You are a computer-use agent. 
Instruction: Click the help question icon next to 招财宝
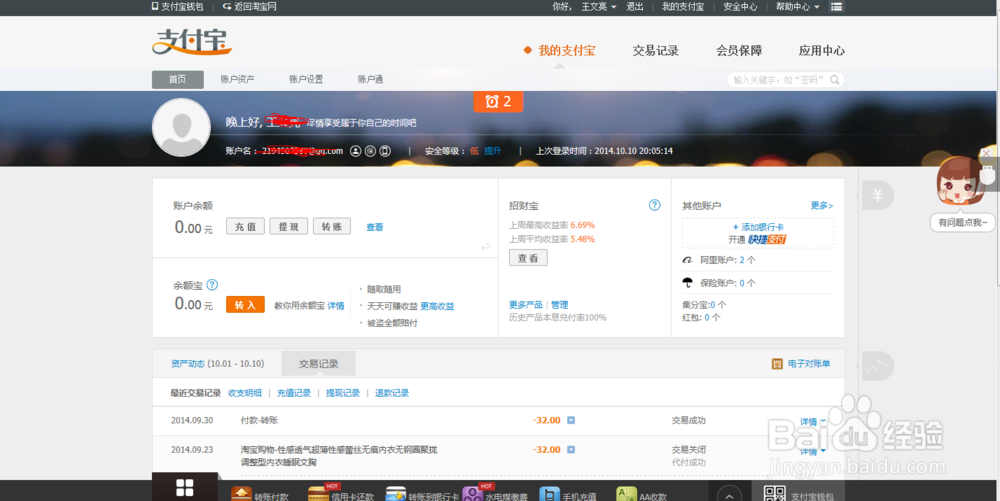[654, 205]
